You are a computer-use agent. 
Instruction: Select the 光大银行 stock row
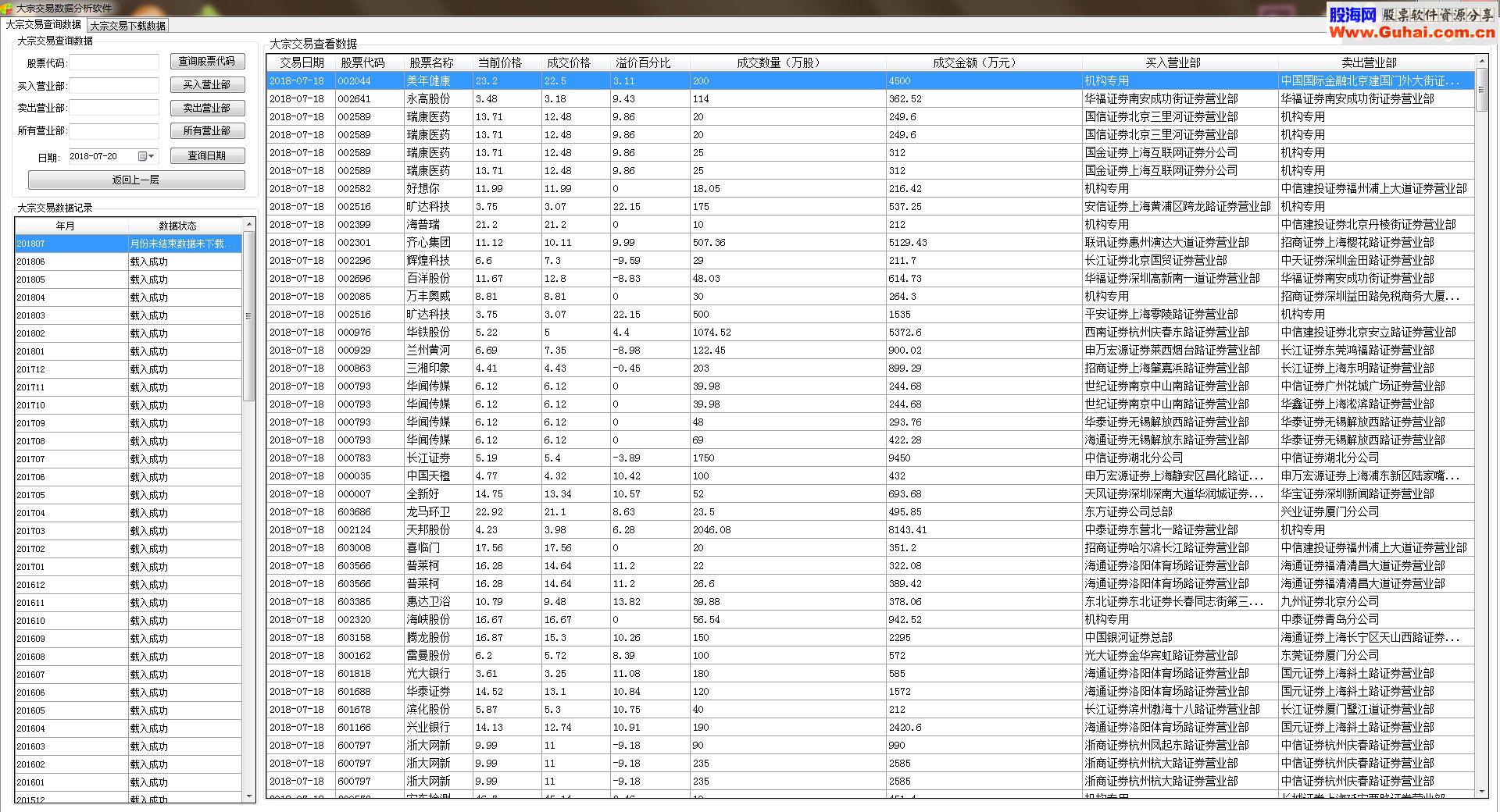point(871,673)
